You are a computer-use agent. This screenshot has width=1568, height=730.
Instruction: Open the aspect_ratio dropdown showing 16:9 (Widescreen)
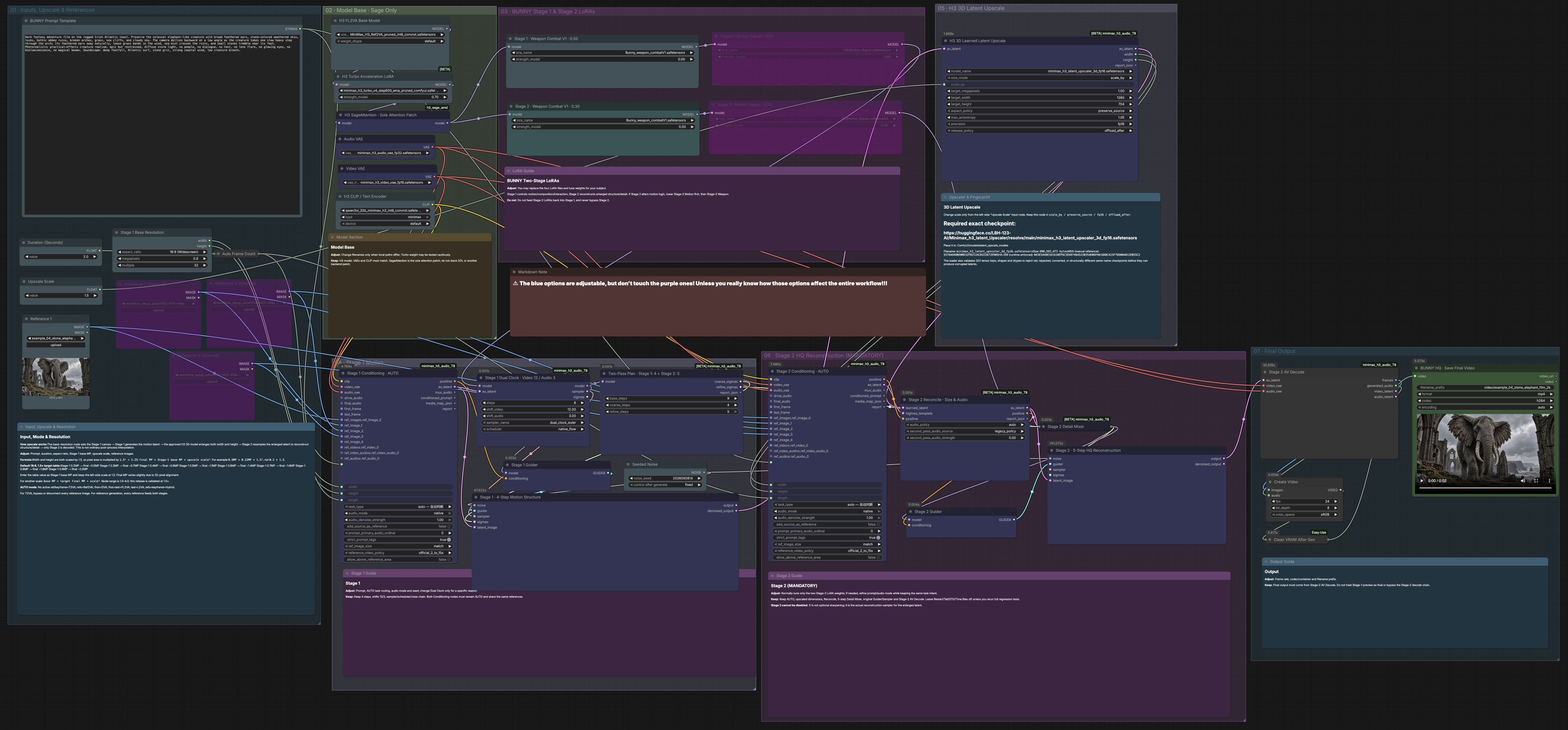pos(162,252)
